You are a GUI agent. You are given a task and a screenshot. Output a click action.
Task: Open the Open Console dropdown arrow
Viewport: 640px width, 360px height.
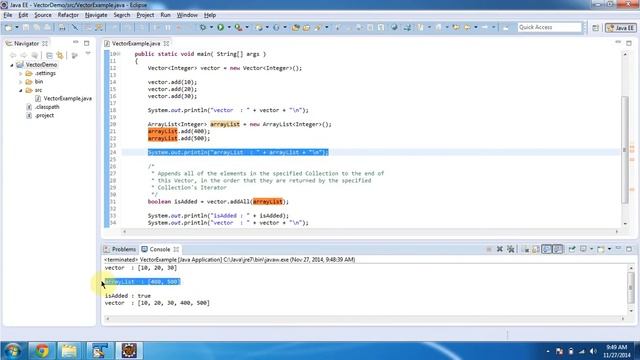coord(609,249)
